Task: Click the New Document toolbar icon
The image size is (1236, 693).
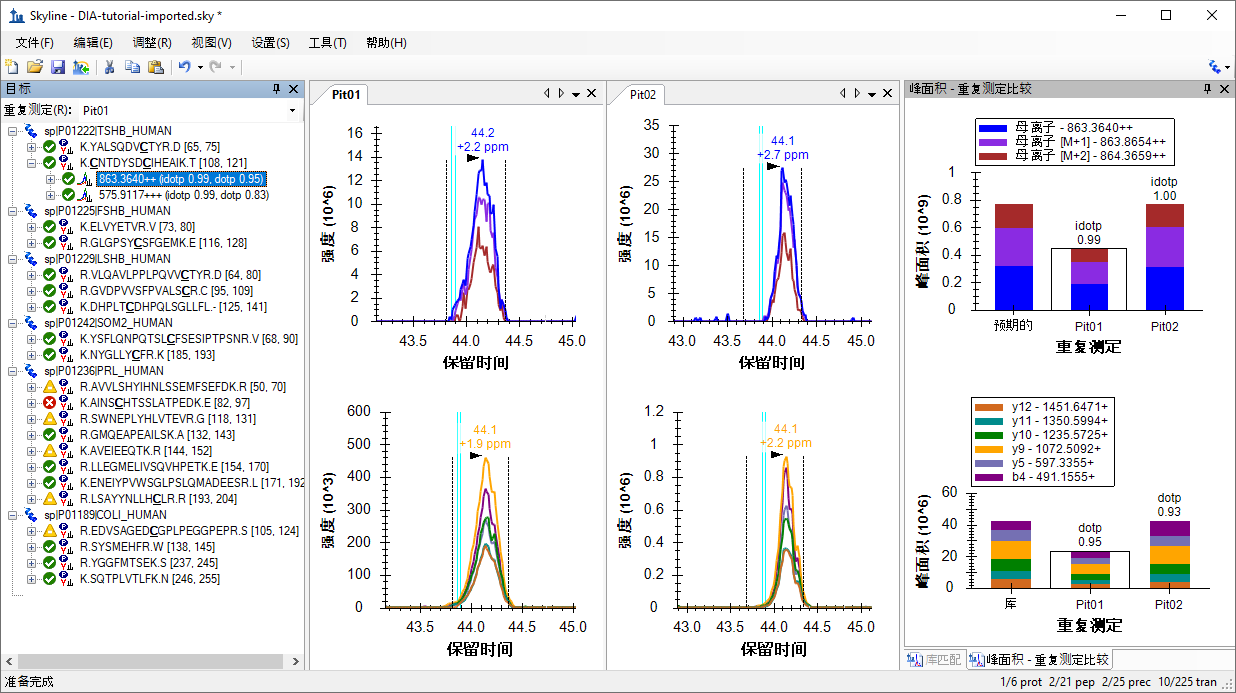Action: click(11, 67)
